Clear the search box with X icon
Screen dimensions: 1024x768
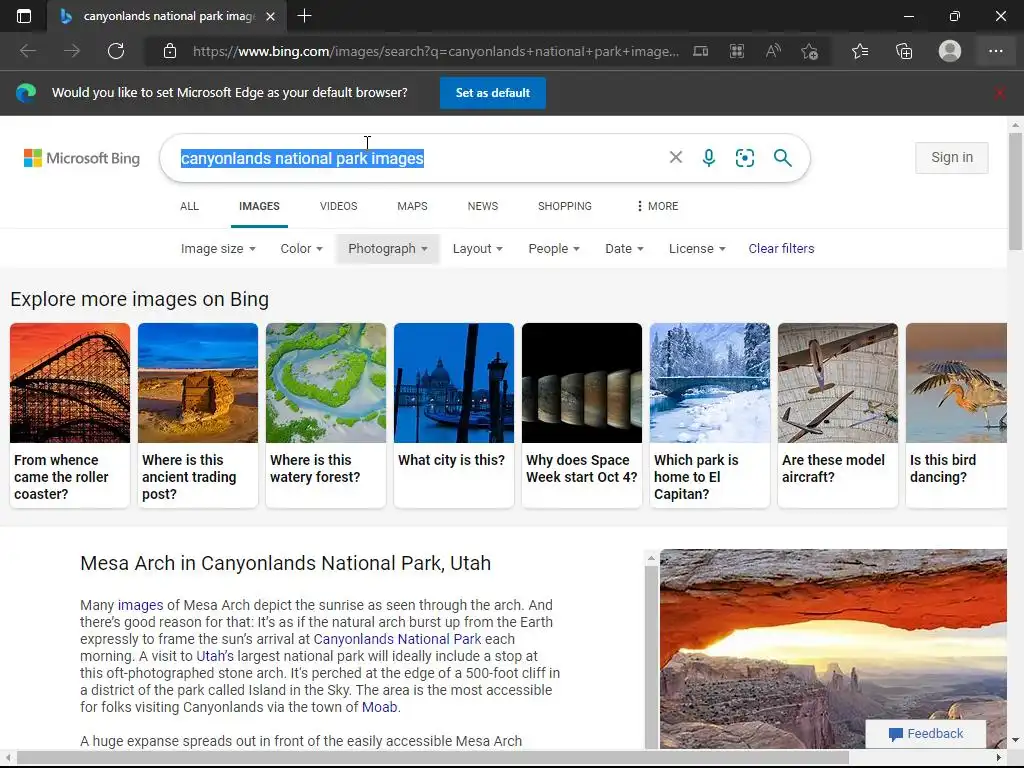point(676,157)
